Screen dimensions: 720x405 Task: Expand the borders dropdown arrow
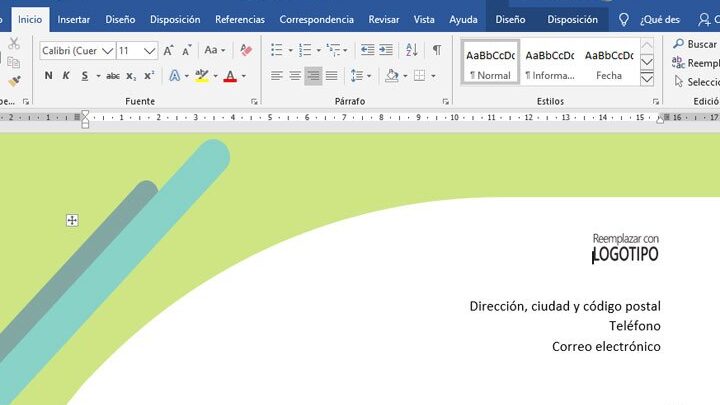tap(433, 76)
